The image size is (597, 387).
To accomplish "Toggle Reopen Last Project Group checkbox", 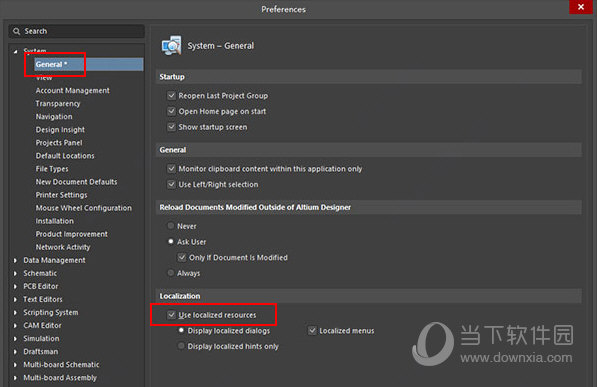I will pos(172,96).
